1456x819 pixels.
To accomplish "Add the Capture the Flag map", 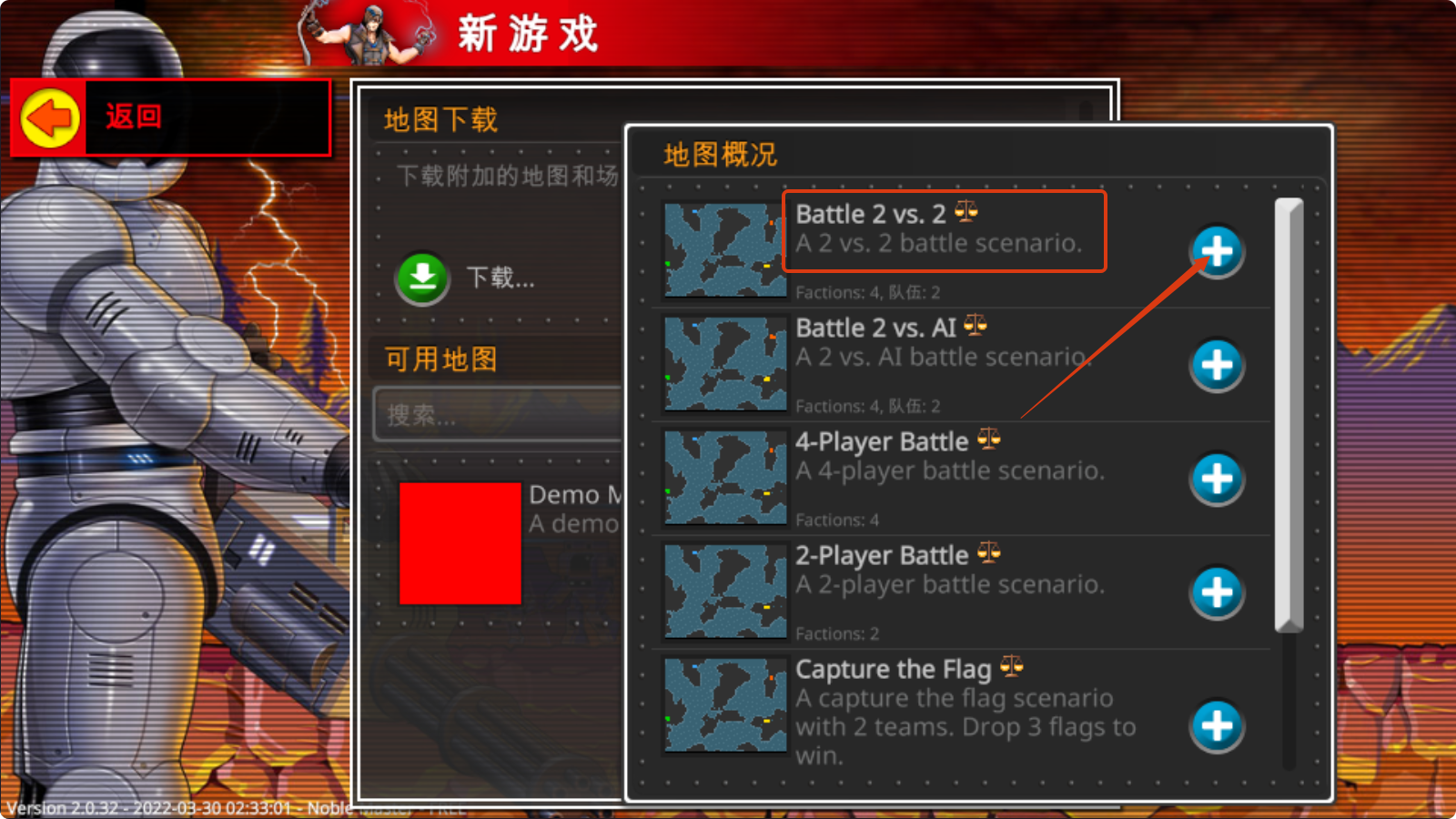I will point(1217,725).
